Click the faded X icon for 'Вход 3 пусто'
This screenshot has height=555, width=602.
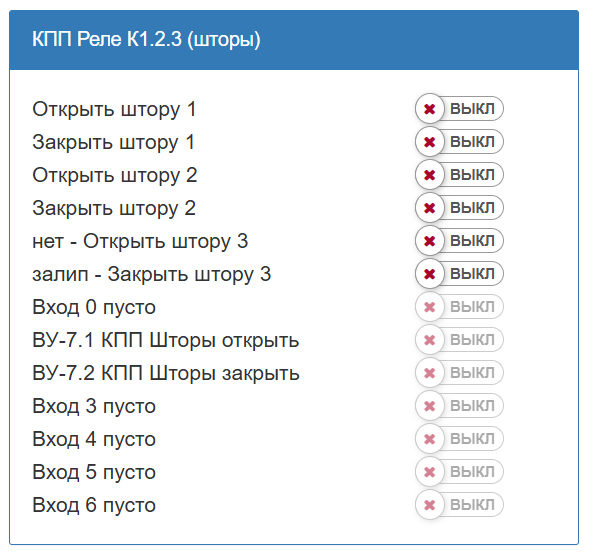tap(430, 406)
